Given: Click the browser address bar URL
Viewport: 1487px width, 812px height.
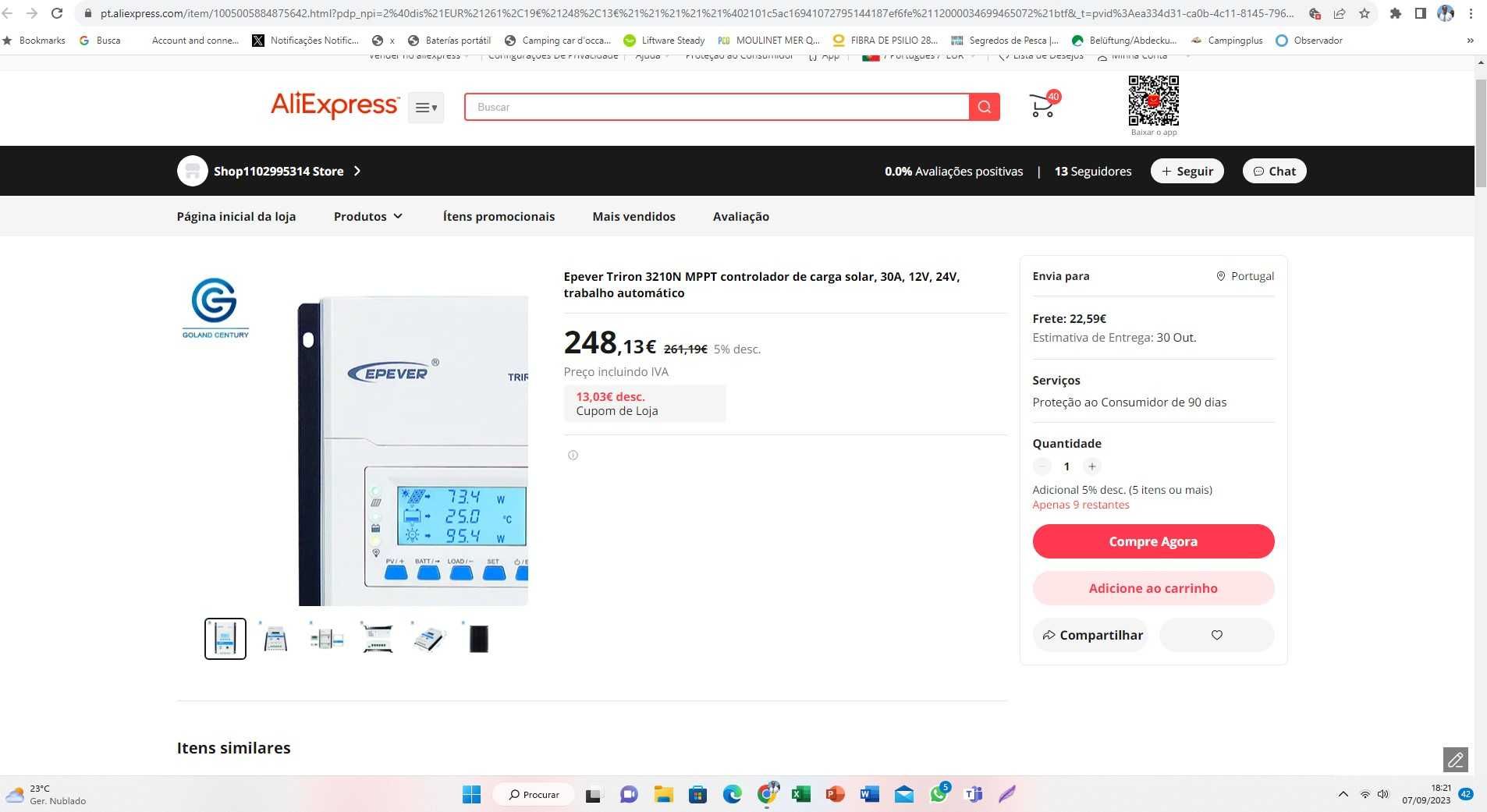Looking at the screenshot, I should click(x=697, y=13).
